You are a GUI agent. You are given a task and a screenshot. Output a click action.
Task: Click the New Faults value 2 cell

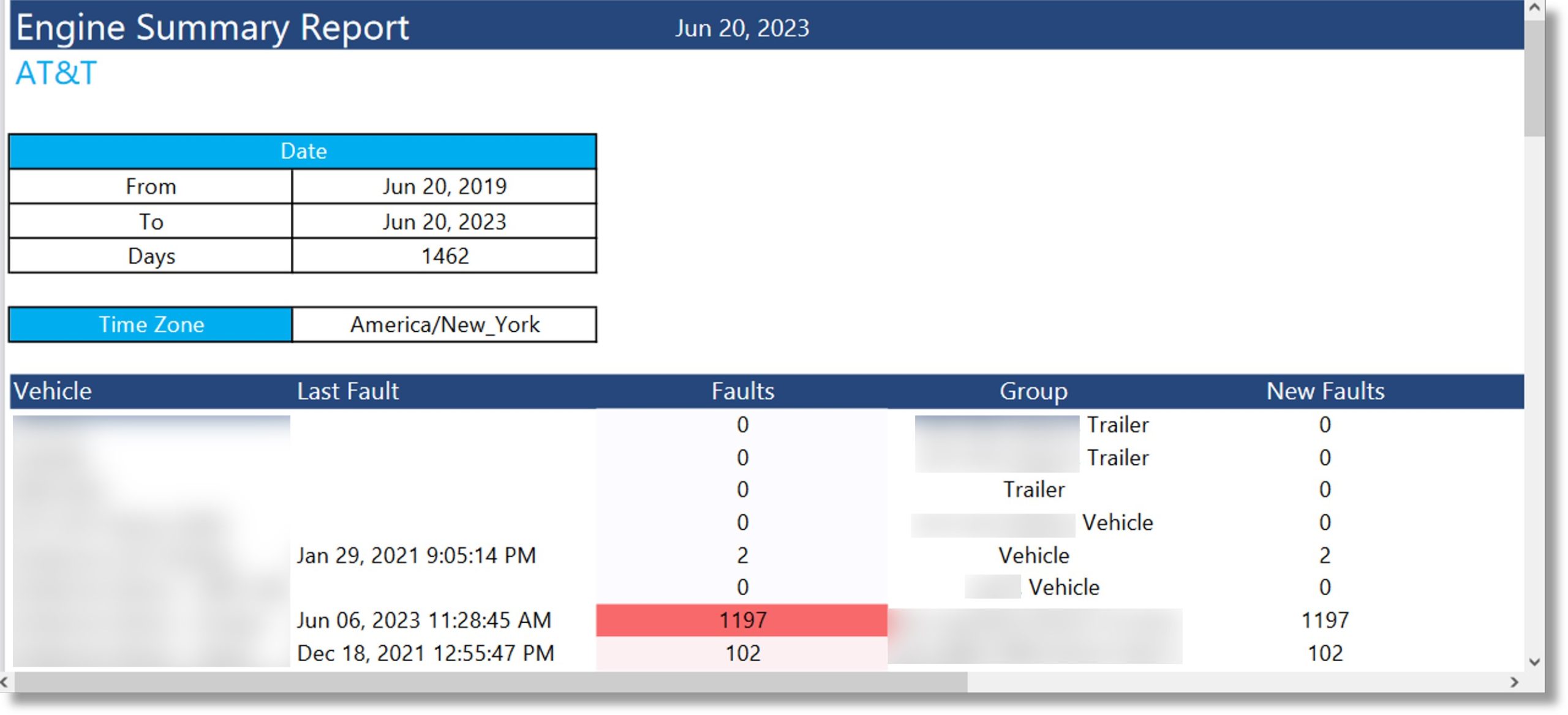click(1325, 555)
